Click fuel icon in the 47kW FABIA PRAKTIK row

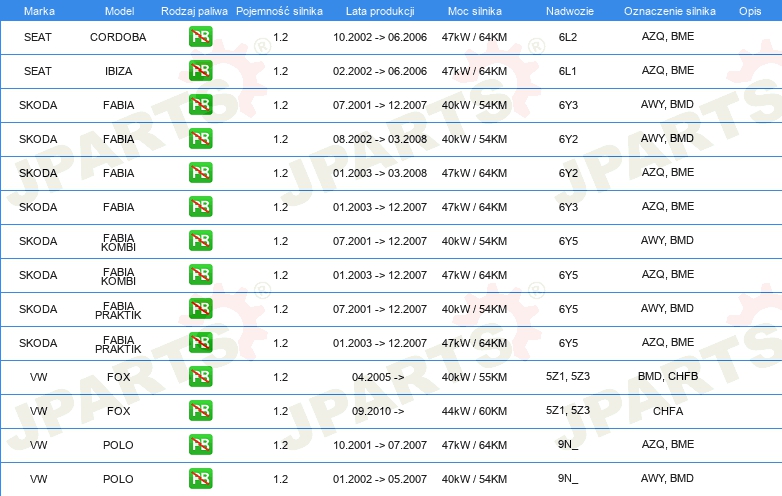click(200, 343)
